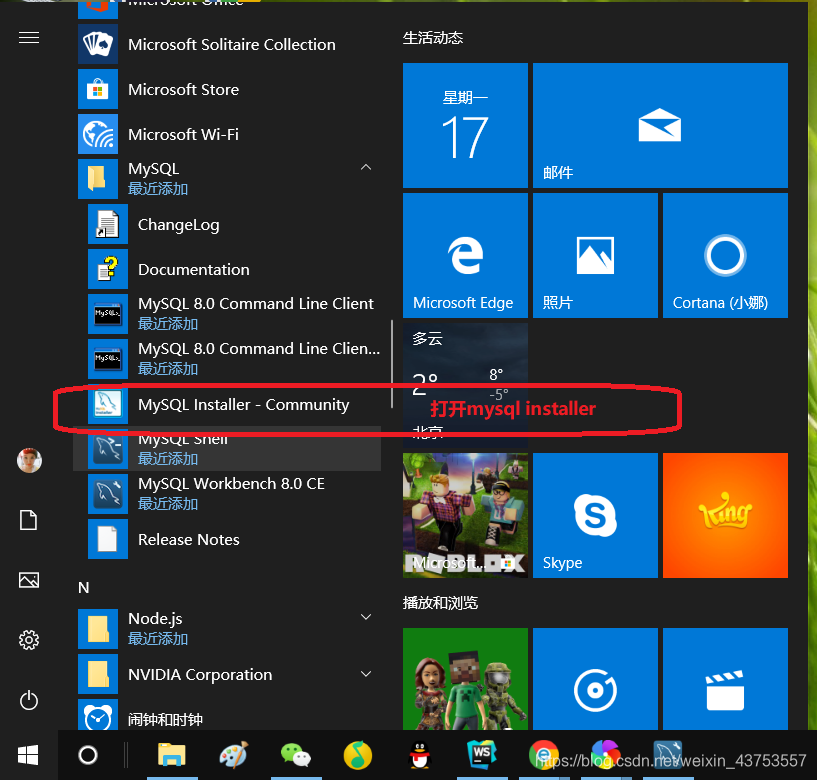Collapse the MySQL folder chevron

(x=366, y=167)
